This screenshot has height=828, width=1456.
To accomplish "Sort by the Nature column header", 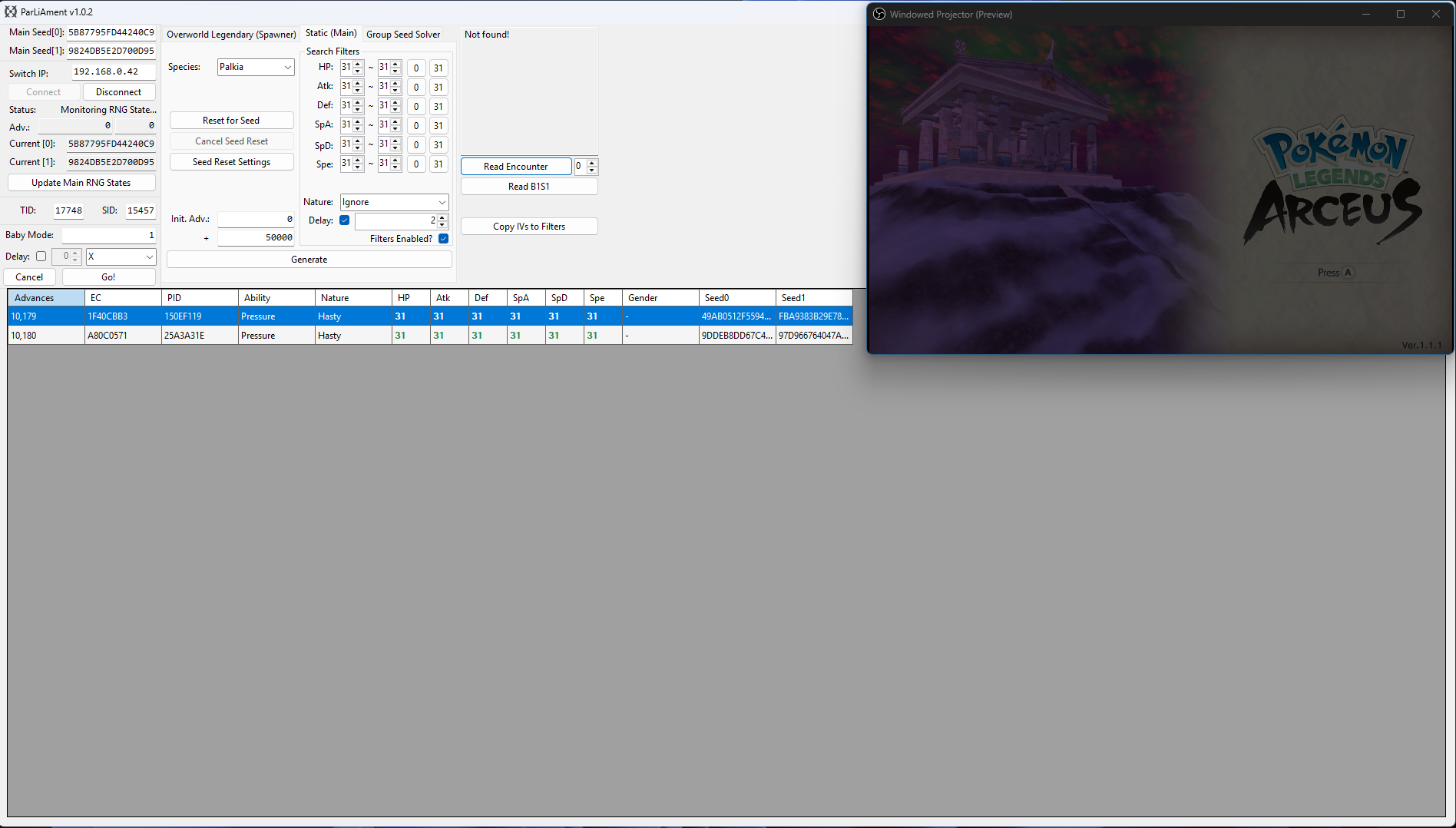I will 353,298.
